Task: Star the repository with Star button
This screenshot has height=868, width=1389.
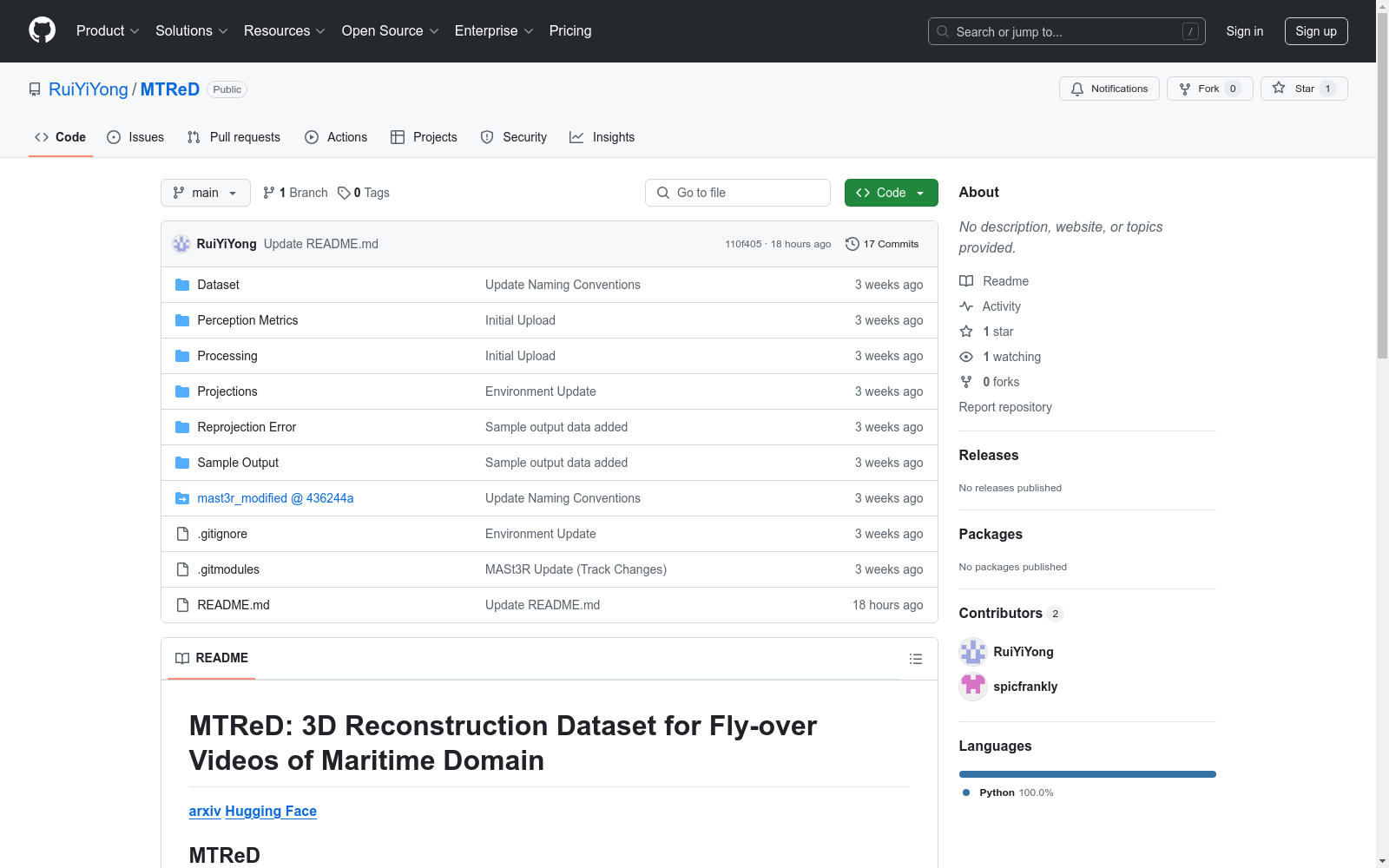Action: click(1304, 89)
